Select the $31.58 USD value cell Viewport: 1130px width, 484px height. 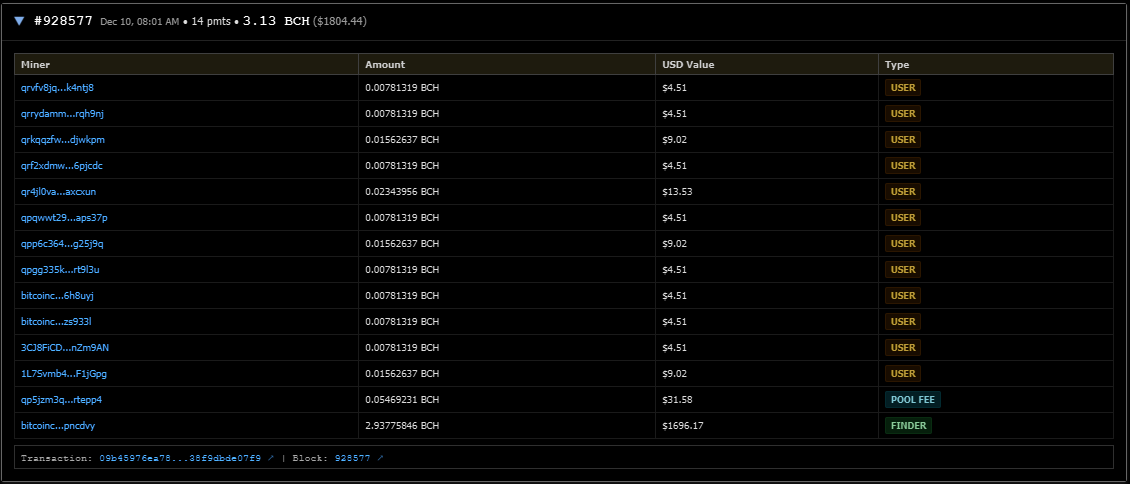[x=767, y=400]
